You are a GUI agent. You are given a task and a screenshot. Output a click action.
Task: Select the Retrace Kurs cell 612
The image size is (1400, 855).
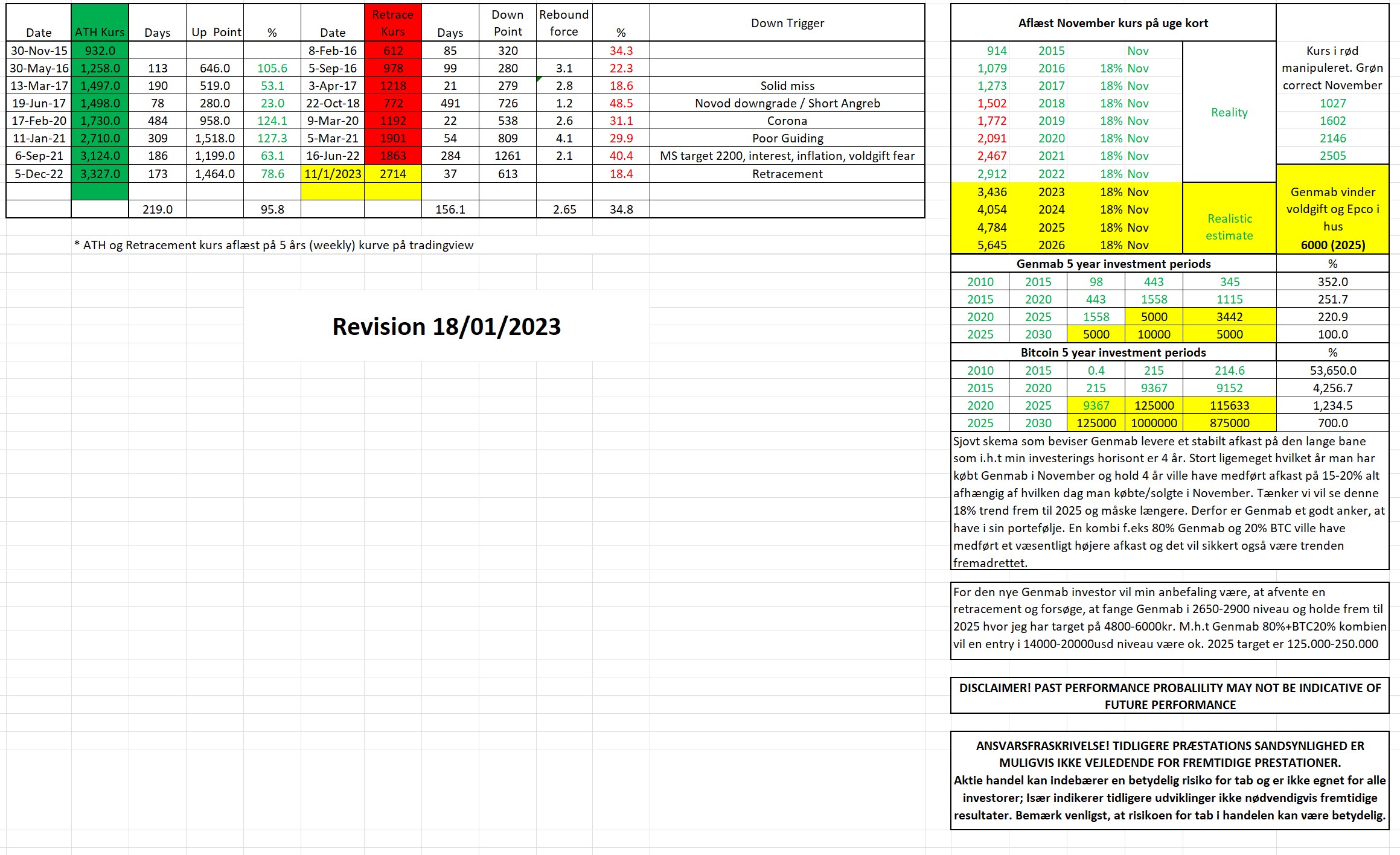click(393, 51)
